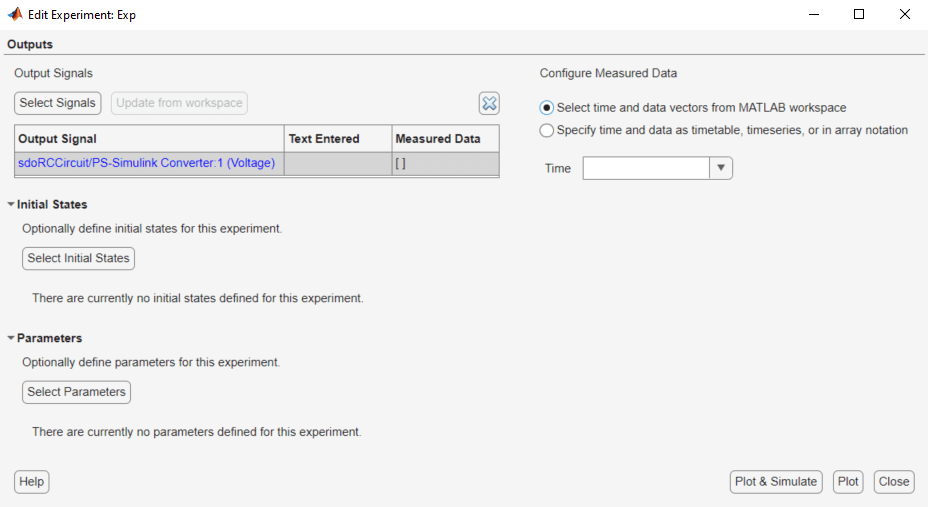Minimize the Edit Experiment window
Screen dimensions: 928x507
(813, 15)
